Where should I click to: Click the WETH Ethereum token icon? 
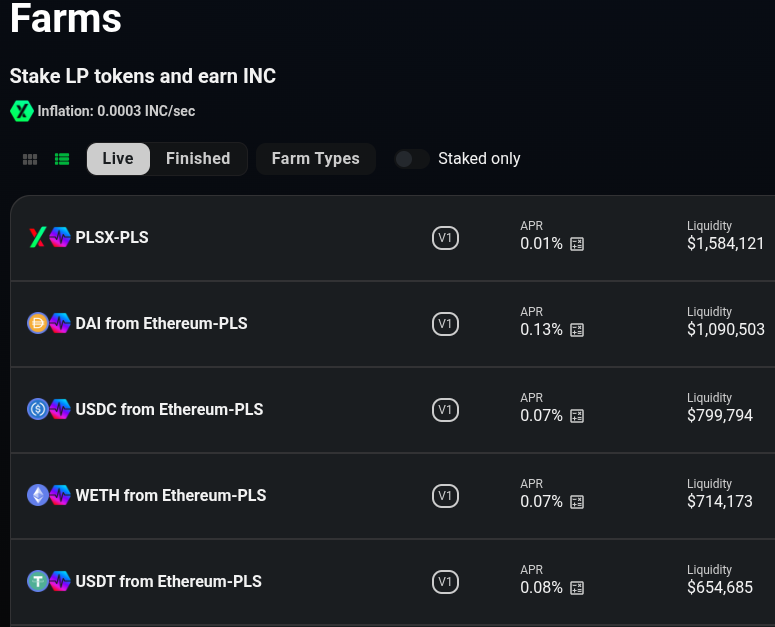tap(38, 495)
